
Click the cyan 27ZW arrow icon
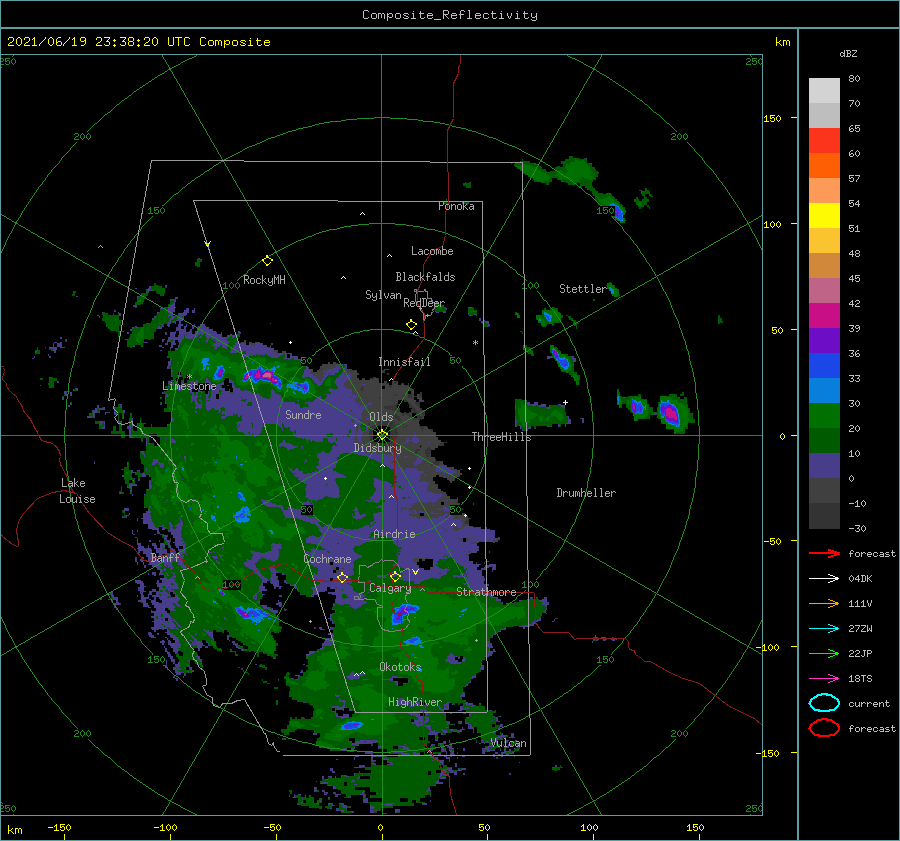coord(824,629)
